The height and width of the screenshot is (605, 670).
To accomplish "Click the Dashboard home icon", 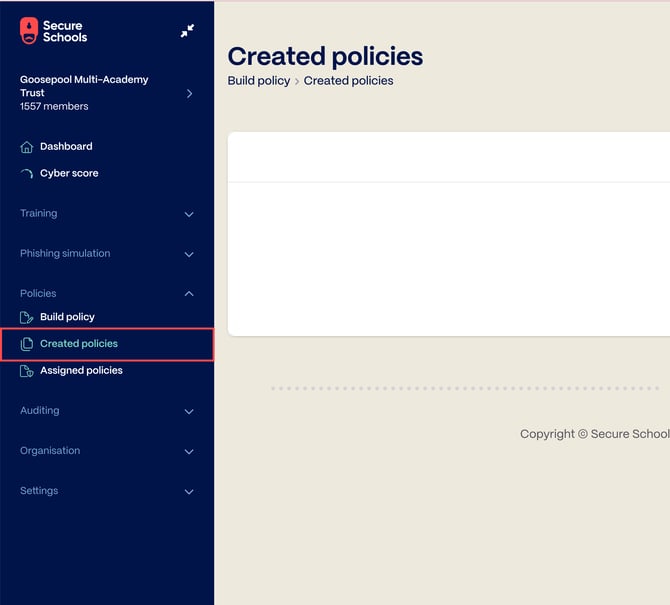I will (27, 147).
